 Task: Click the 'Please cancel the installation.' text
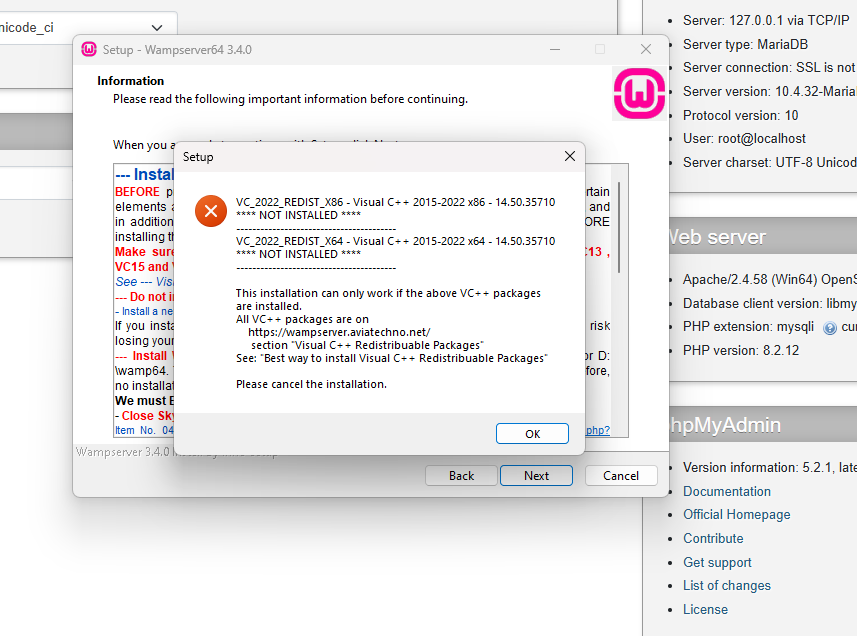pyautogui.click(x=311, y=384)
